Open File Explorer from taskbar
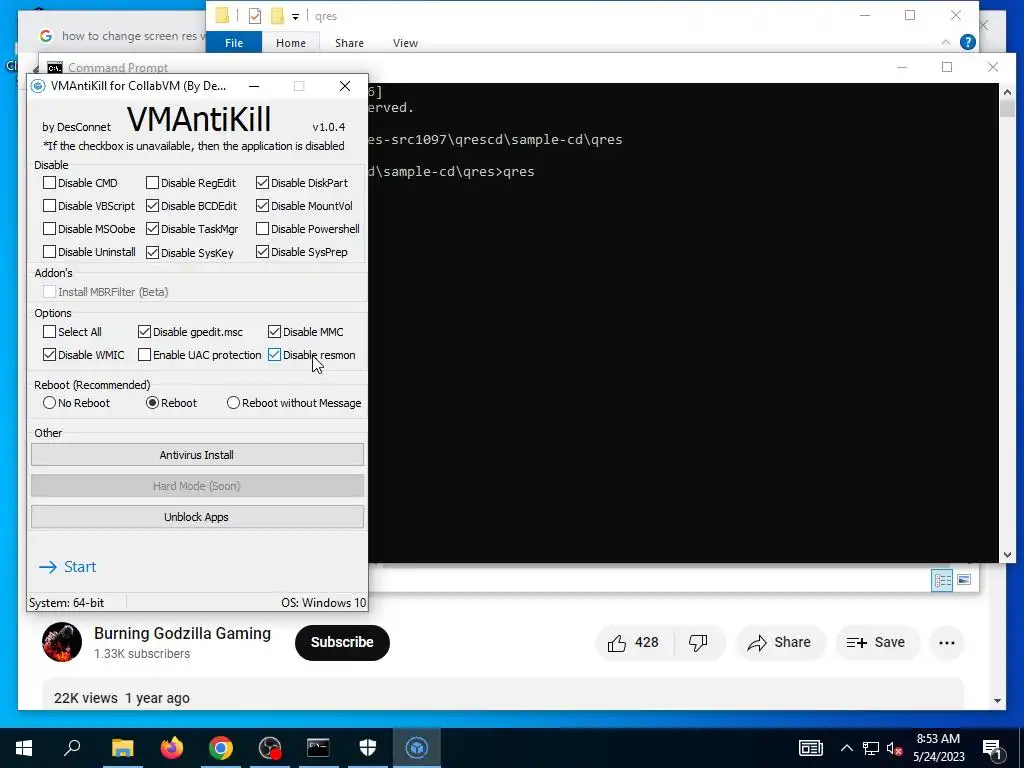 point(122,747)
